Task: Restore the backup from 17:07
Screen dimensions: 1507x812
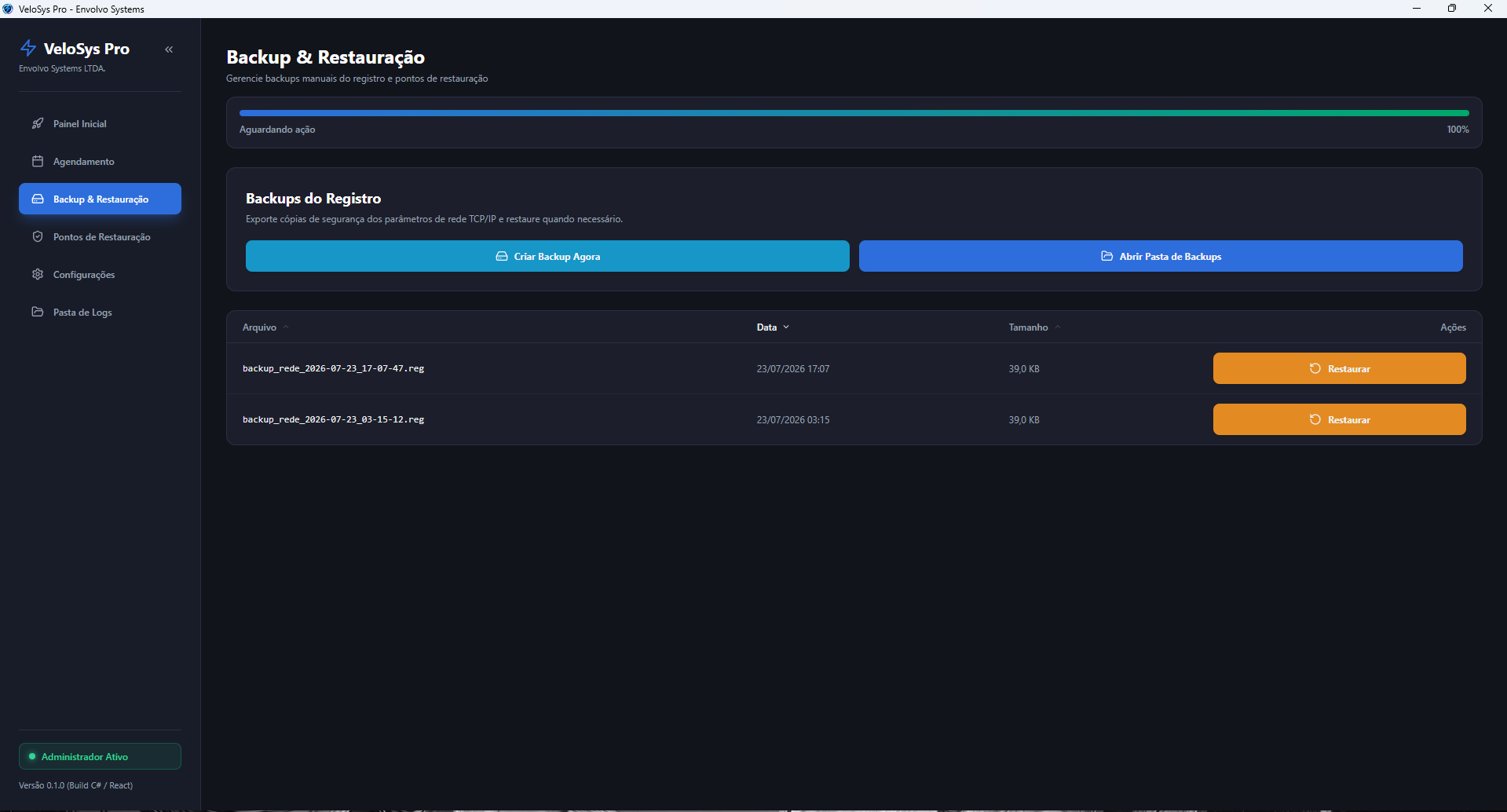Action: [1339, 368]
